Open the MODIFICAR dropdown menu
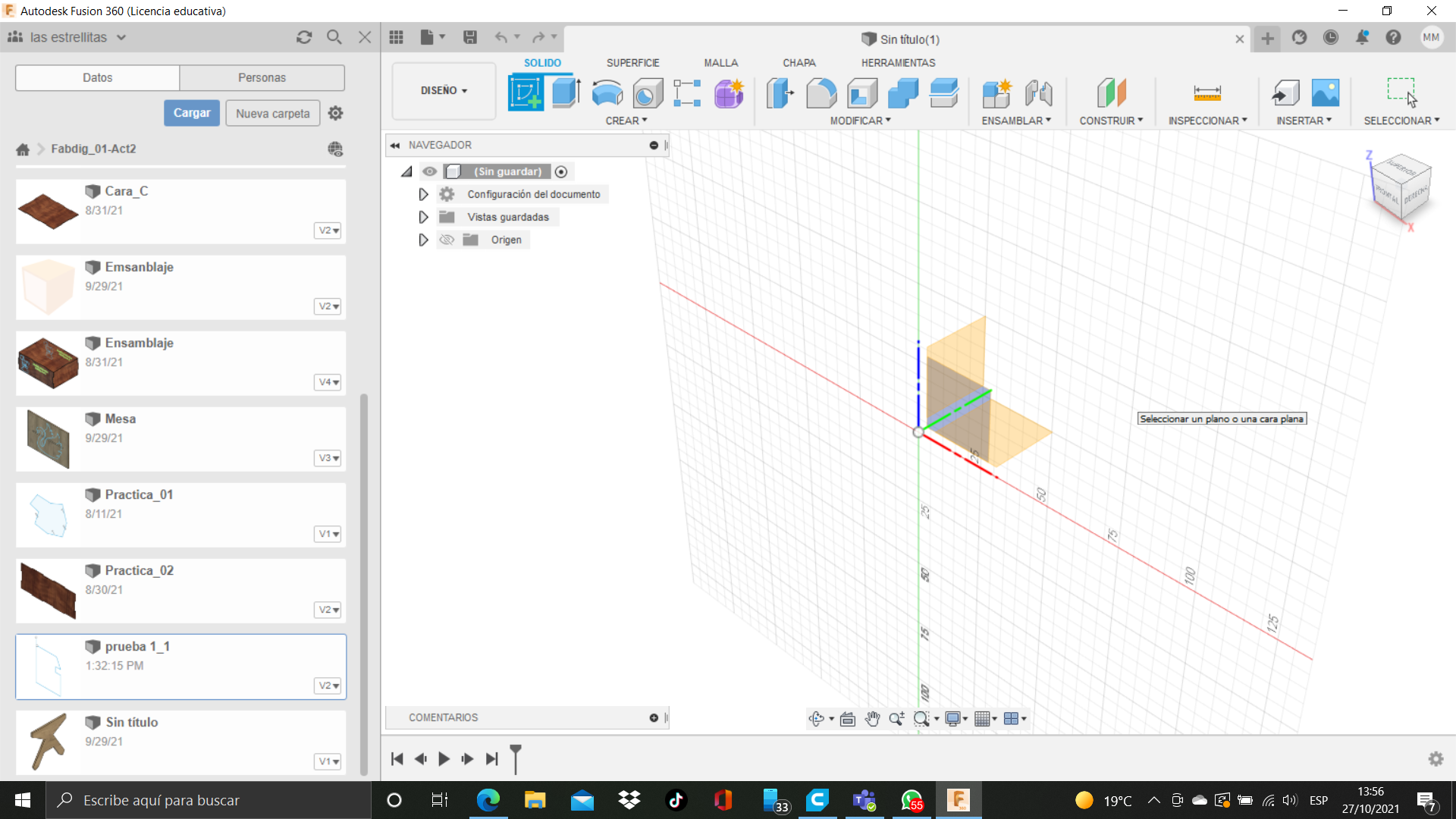Image resolution: width=1456 pixels, height=819 pixels. (861, 121)
